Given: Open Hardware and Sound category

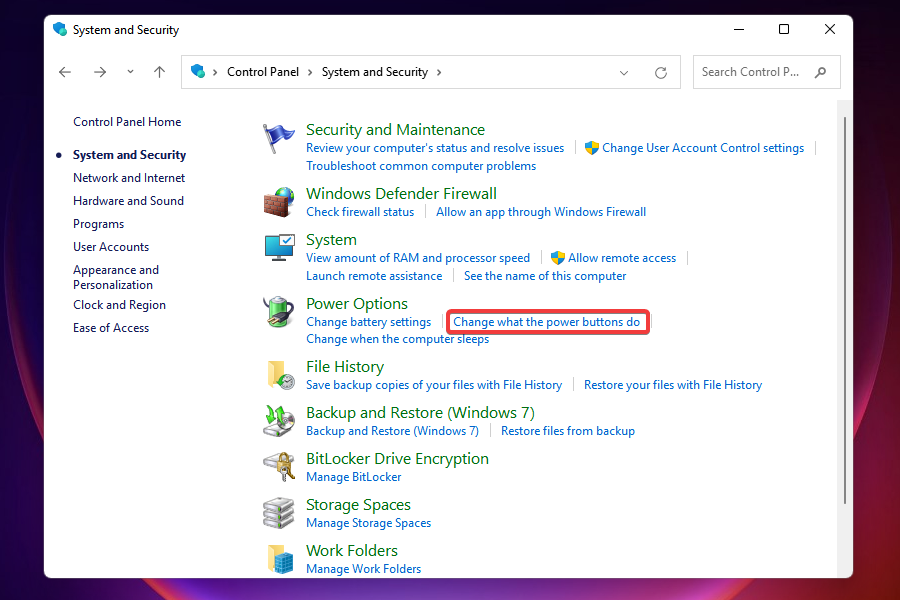Looking at the screenshot, I should (128, 201).
